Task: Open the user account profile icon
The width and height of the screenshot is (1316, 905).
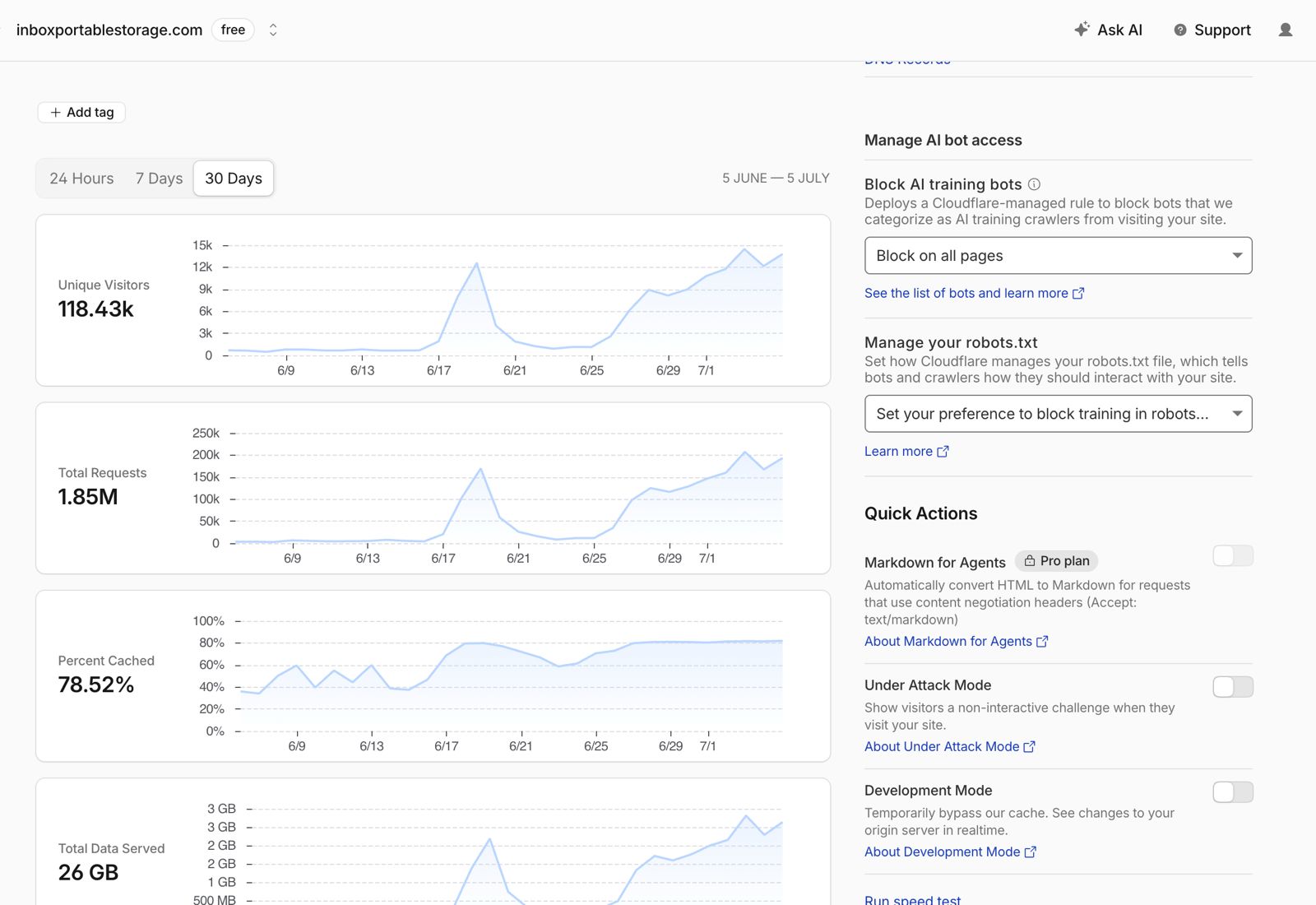Action: coord(1286,30)
